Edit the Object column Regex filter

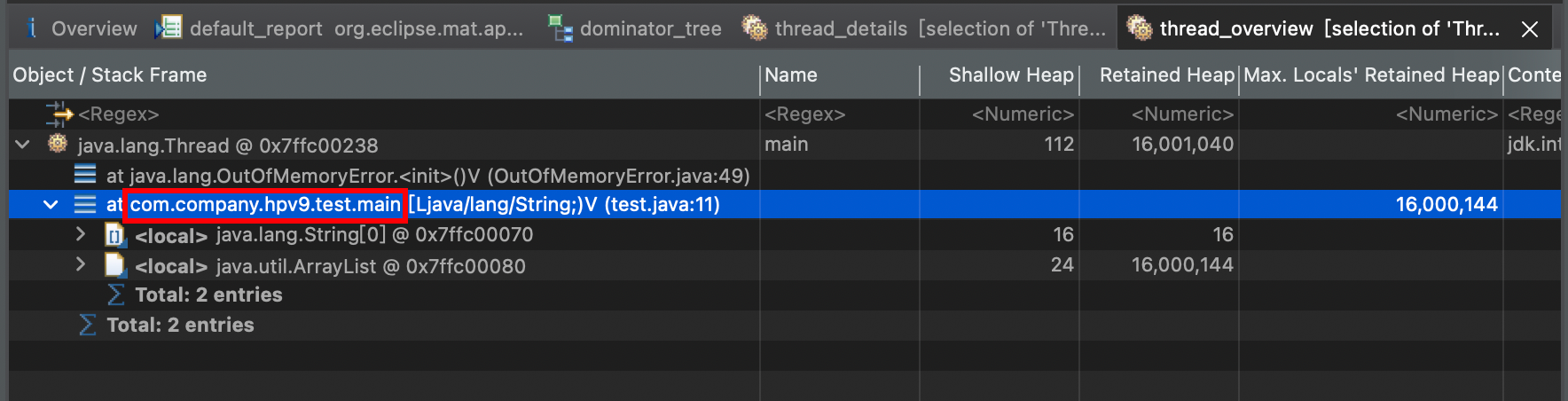click(x=119, y=114)
